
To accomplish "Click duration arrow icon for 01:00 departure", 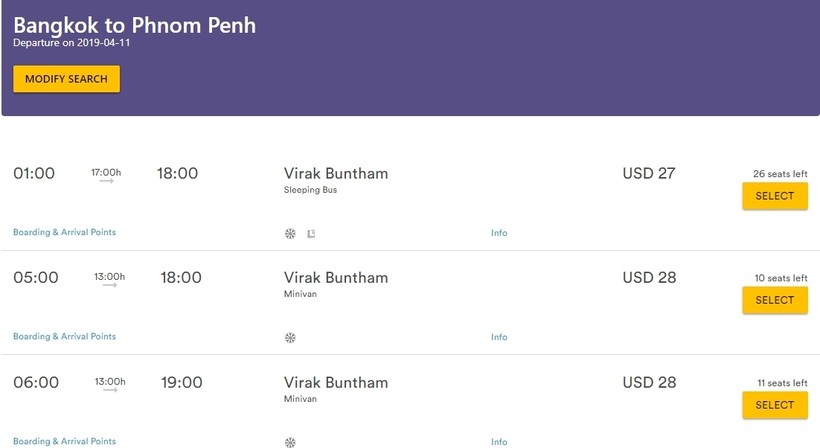I will click(106, 181).
